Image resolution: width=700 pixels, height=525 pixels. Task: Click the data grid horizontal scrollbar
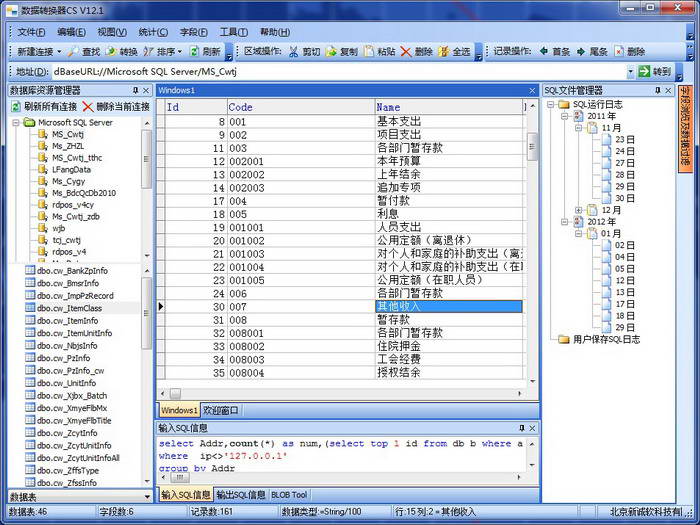point(340,393)
